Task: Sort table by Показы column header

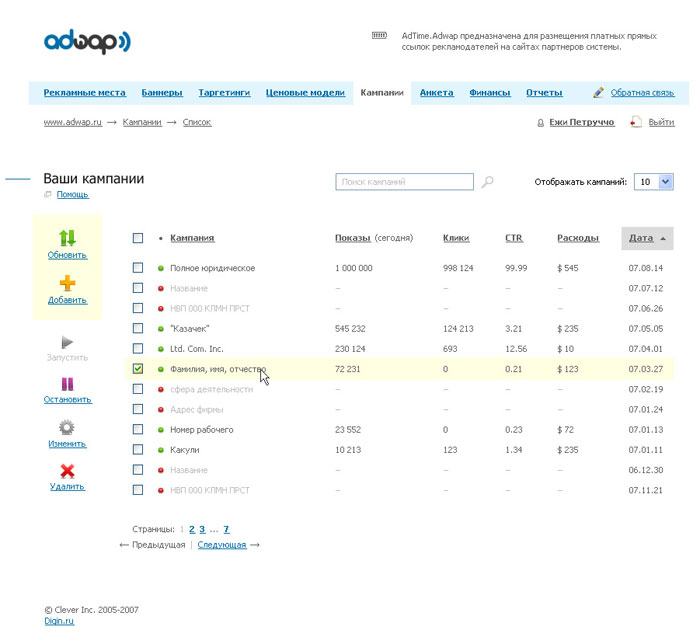Action: [x=352, y=238]
